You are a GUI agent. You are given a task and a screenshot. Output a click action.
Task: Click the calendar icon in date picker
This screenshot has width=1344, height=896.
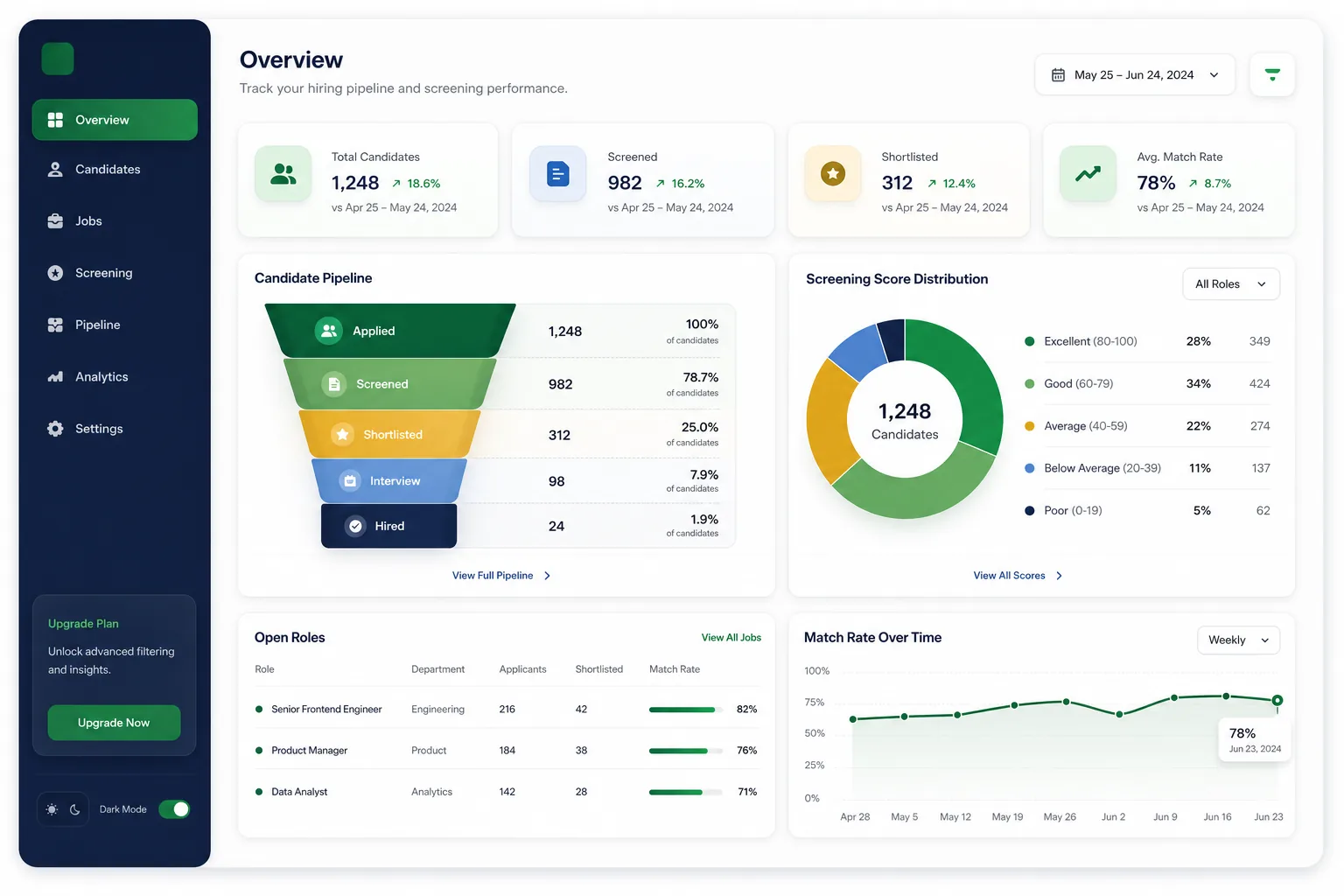click(x=1058, y=75)
